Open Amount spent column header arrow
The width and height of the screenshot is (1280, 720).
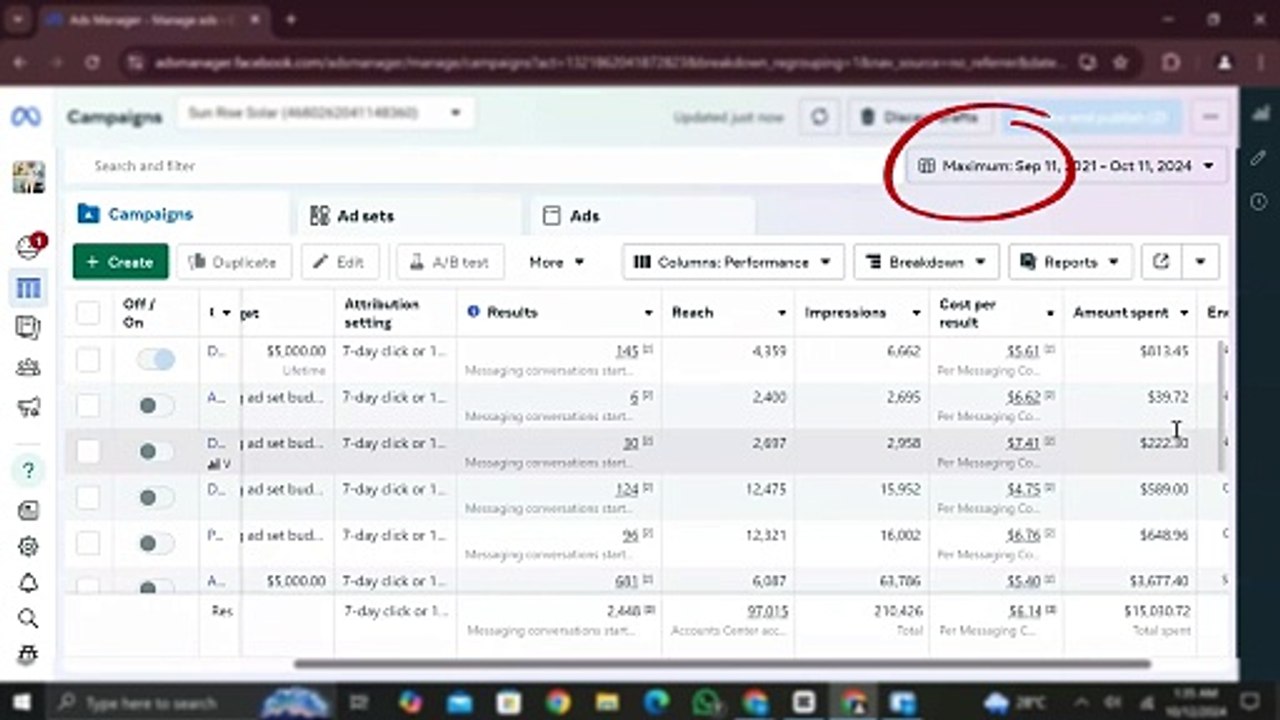pos(1184,313)
